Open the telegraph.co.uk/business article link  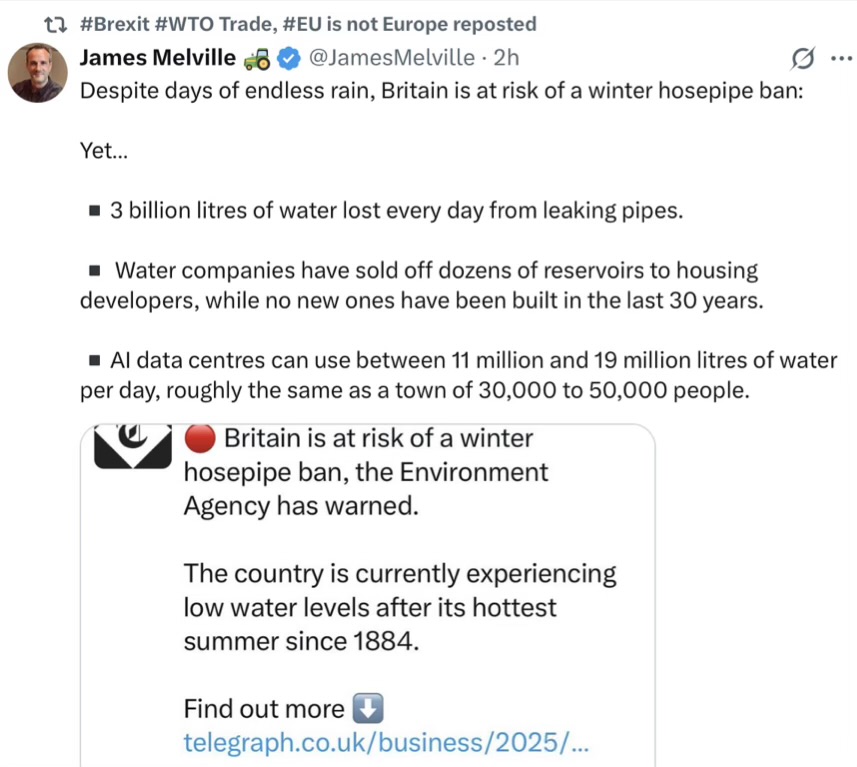pyautogui.click(x=386, y=742)
